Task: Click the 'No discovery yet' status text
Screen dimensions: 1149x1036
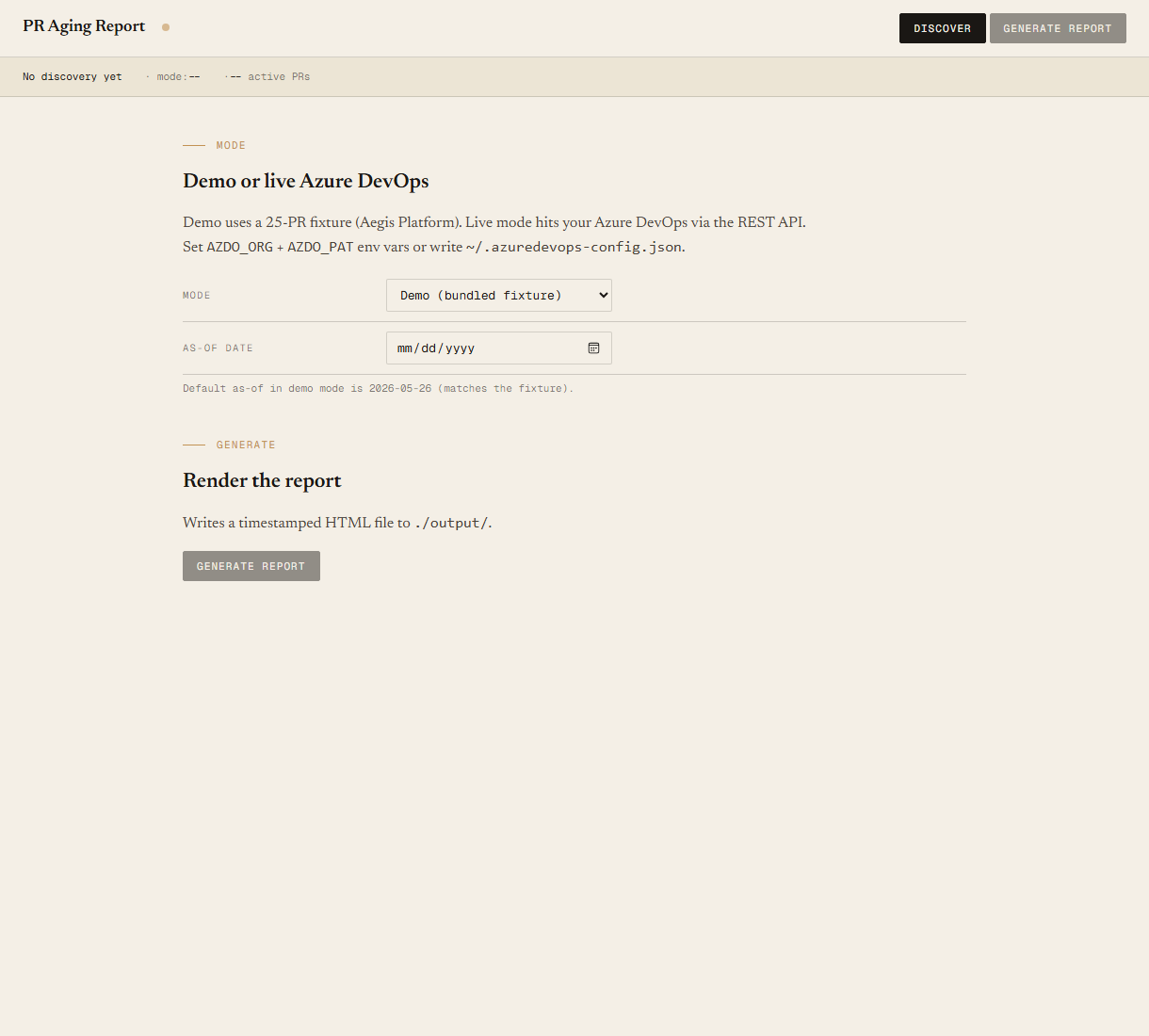Action: tap(73, 77)
